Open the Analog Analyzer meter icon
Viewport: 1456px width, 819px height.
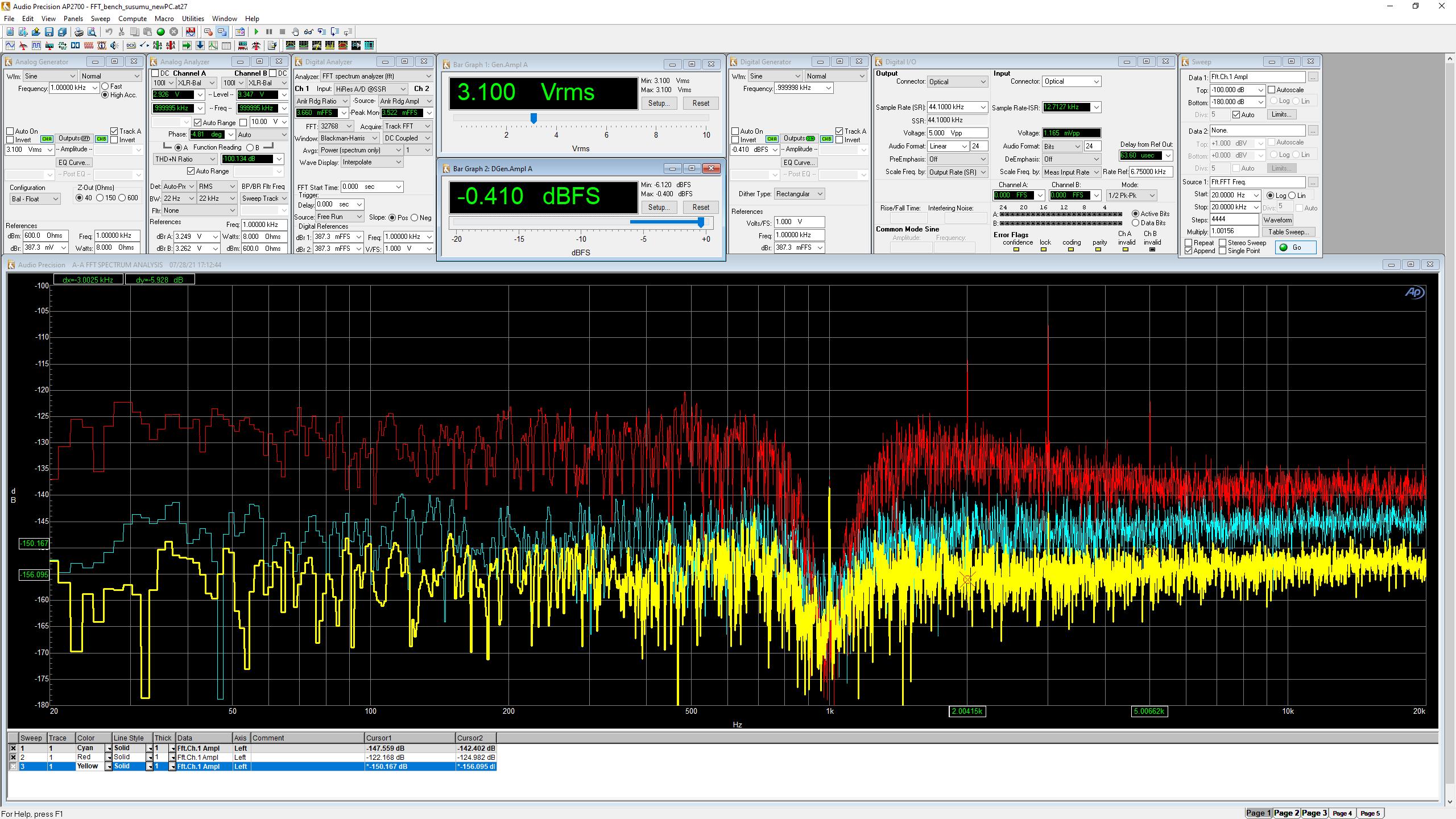23,45
